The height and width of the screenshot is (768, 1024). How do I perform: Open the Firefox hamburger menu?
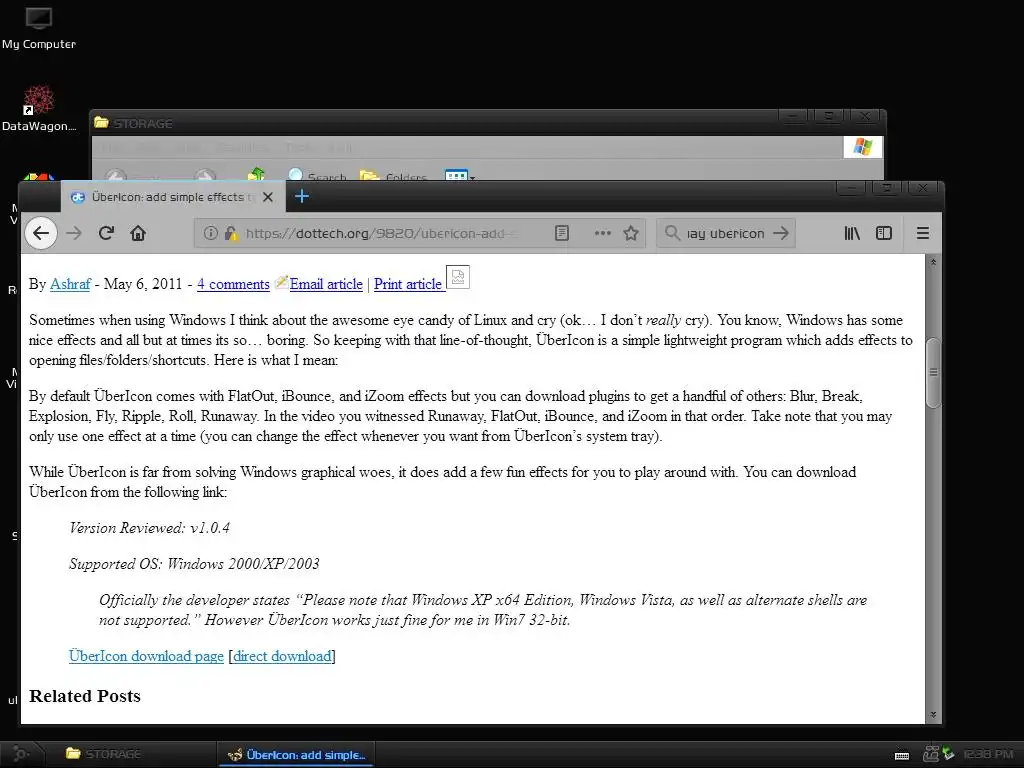(x=923, y=233)
